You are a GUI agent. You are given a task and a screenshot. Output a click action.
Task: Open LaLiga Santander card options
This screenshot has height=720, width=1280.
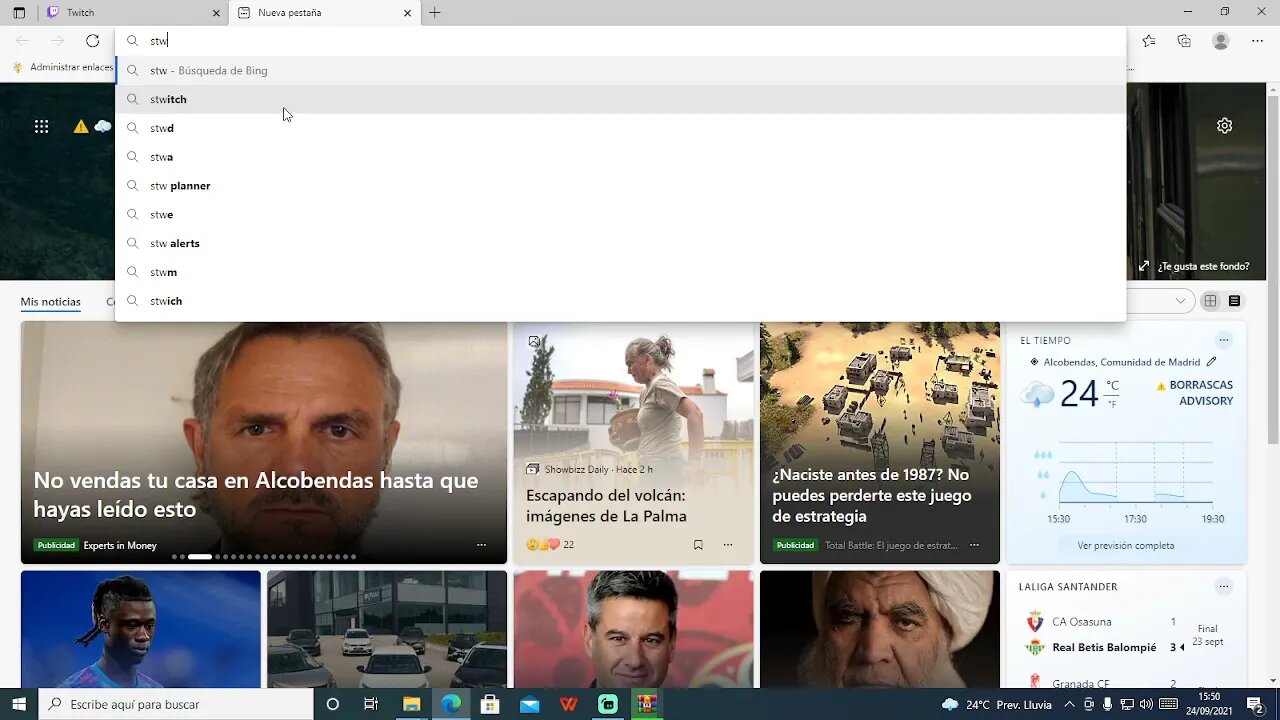(x=1223, y=586)
